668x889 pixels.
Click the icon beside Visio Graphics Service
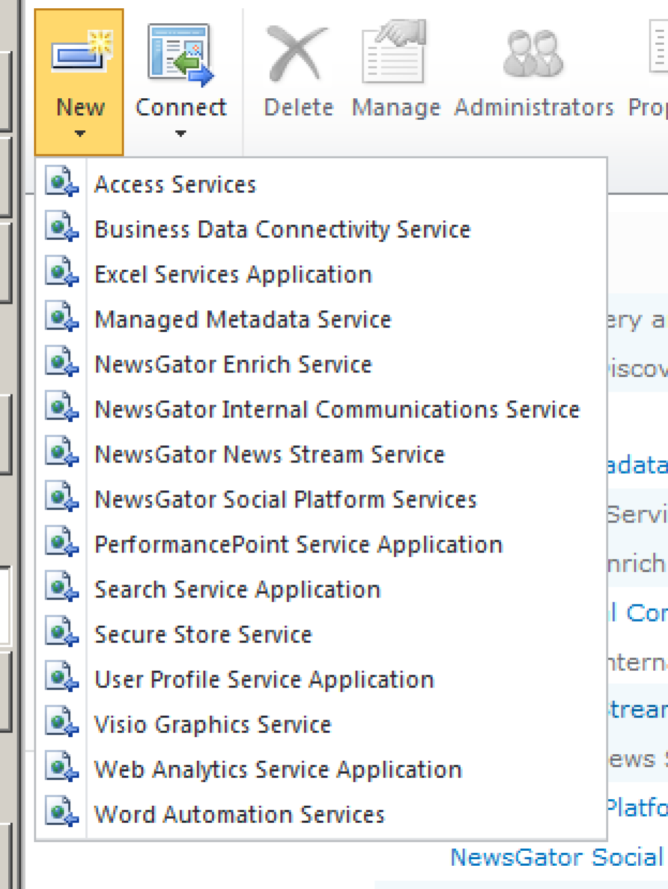[62, 724]
